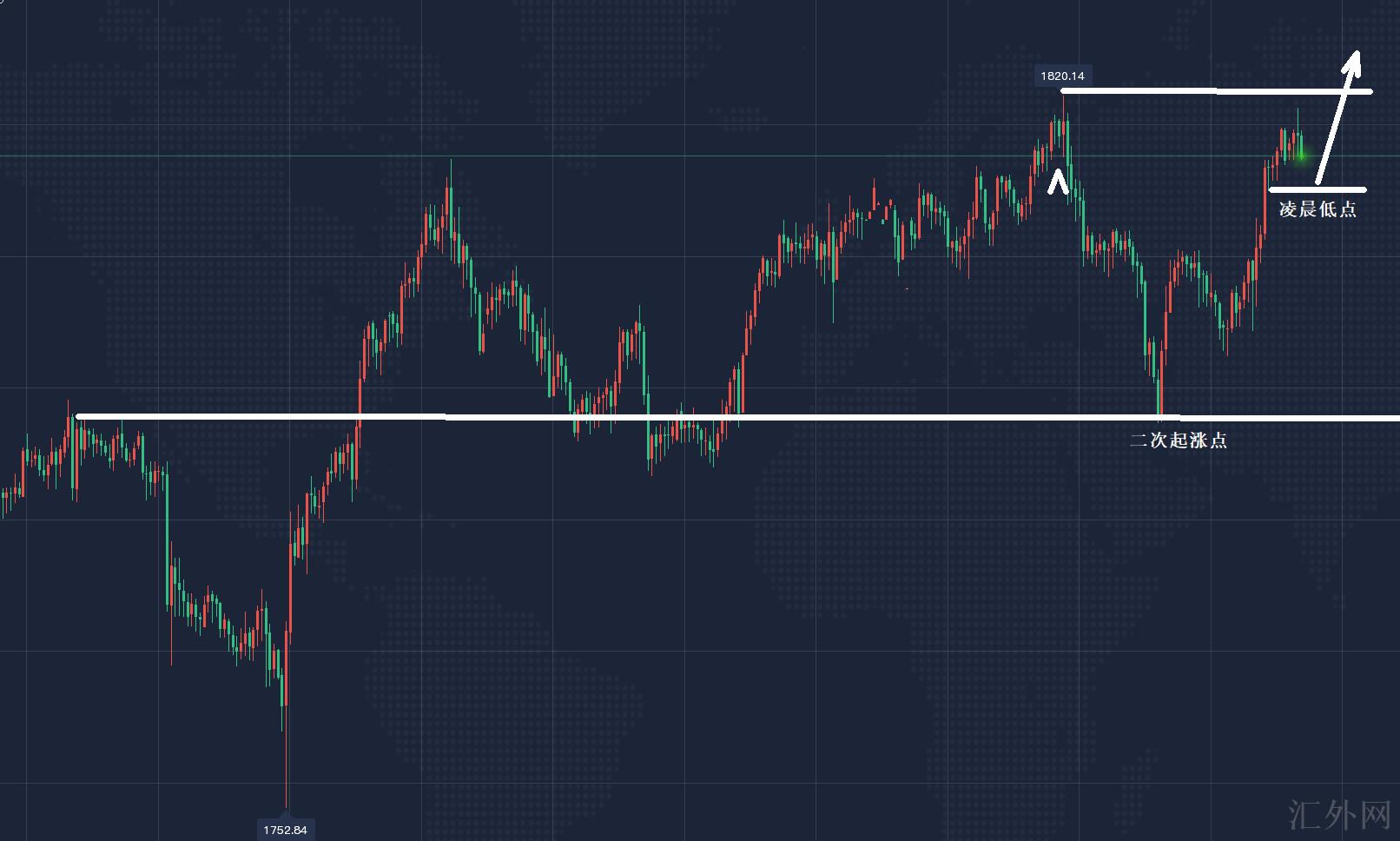Image resolution: width=1400 pixels, height=841 pixels.
Task: Click the small white caret below the 1820 peak
Action: click(1057, 182)
